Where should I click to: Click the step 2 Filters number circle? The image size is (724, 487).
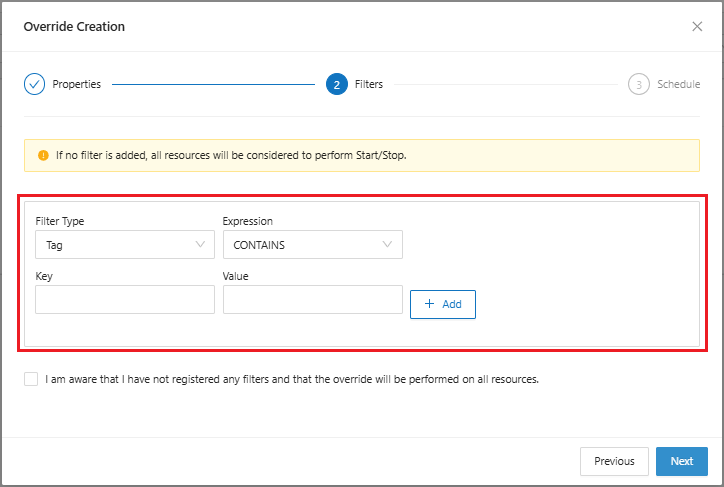click(336, 85)
